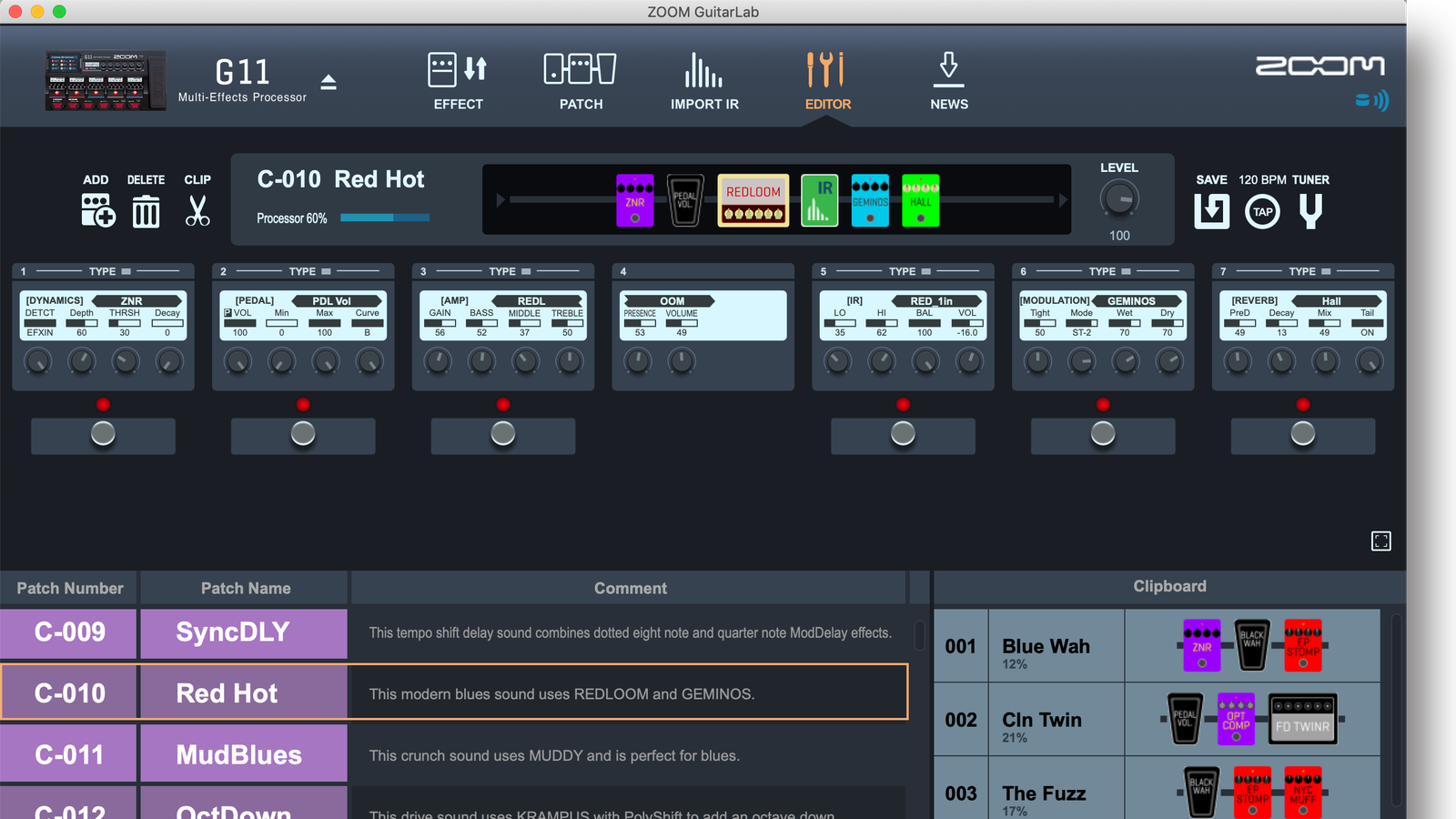The image size is (1456, 819).
Task: Add an effect with the ADD icon
Action: coord(97,210)
